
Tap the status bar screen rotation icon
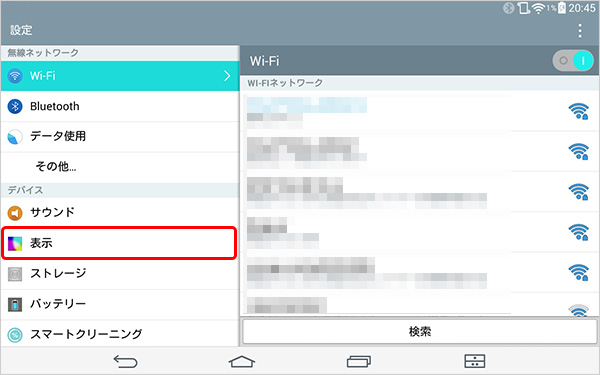523,8
